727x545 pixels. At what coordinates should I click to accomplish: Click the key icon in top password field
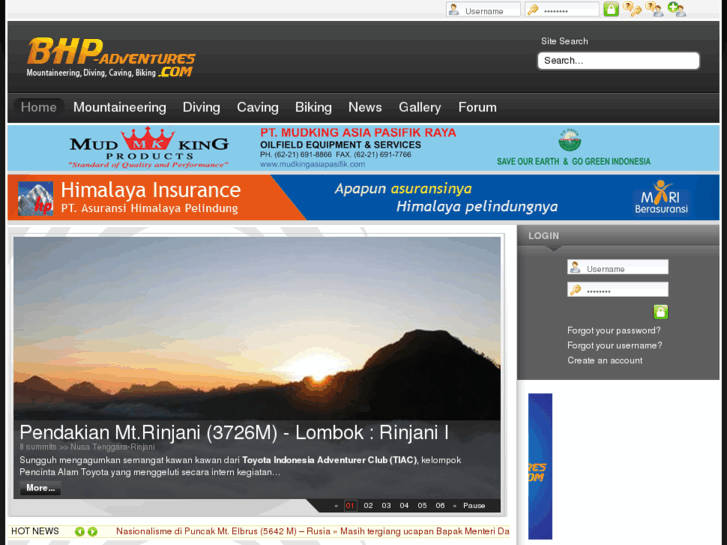(533, 9)
